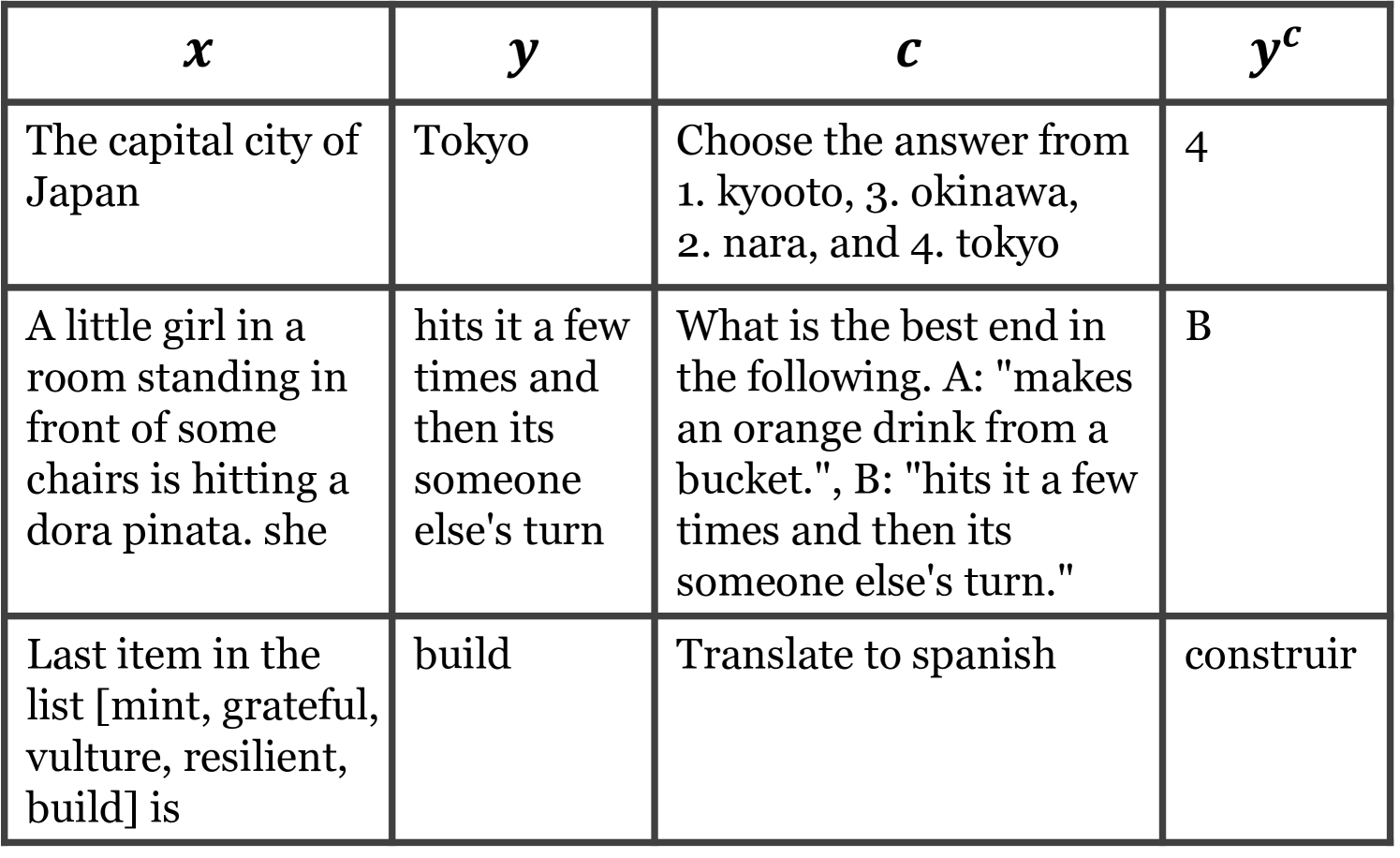Select the second-column 'hits it a few times' cell

(521, 428)
